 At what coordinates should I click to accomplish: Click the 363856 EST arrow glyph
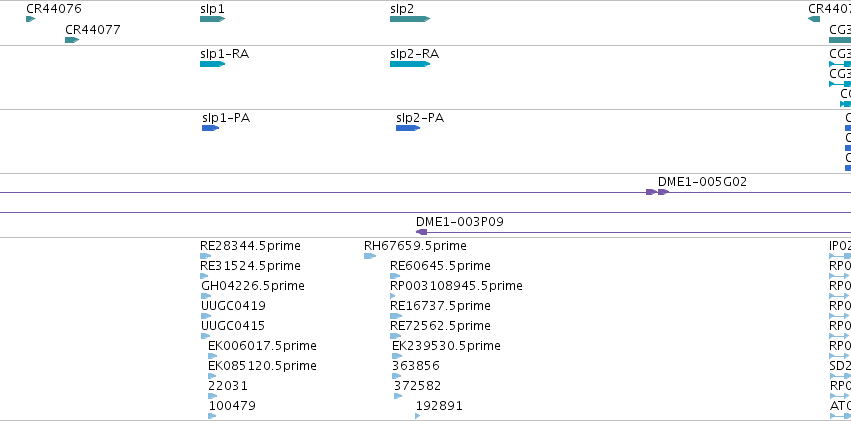pyautogui.click(x=396, y=376)
